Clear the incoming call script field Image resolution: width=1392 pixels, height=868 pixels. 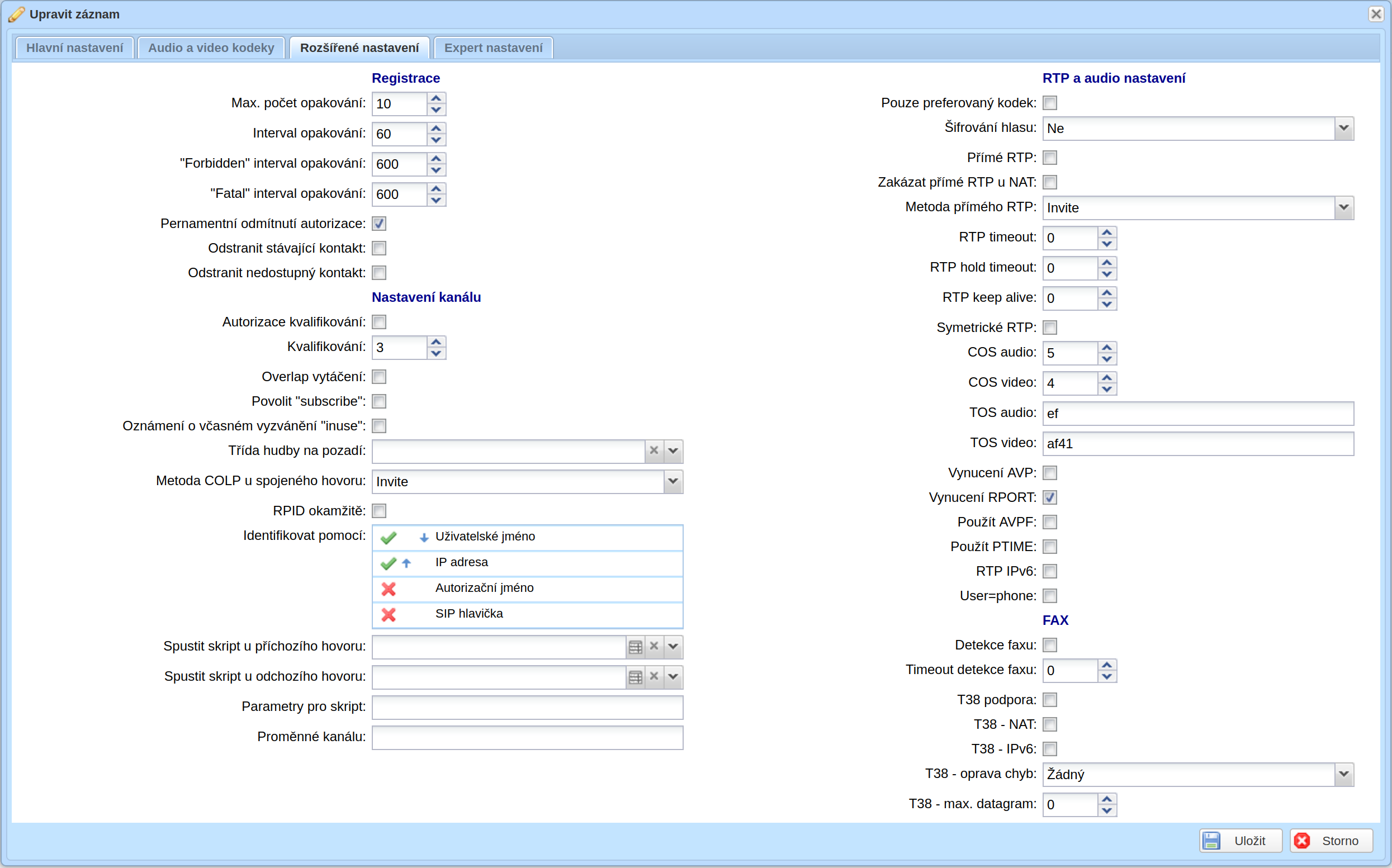[654, 647]
